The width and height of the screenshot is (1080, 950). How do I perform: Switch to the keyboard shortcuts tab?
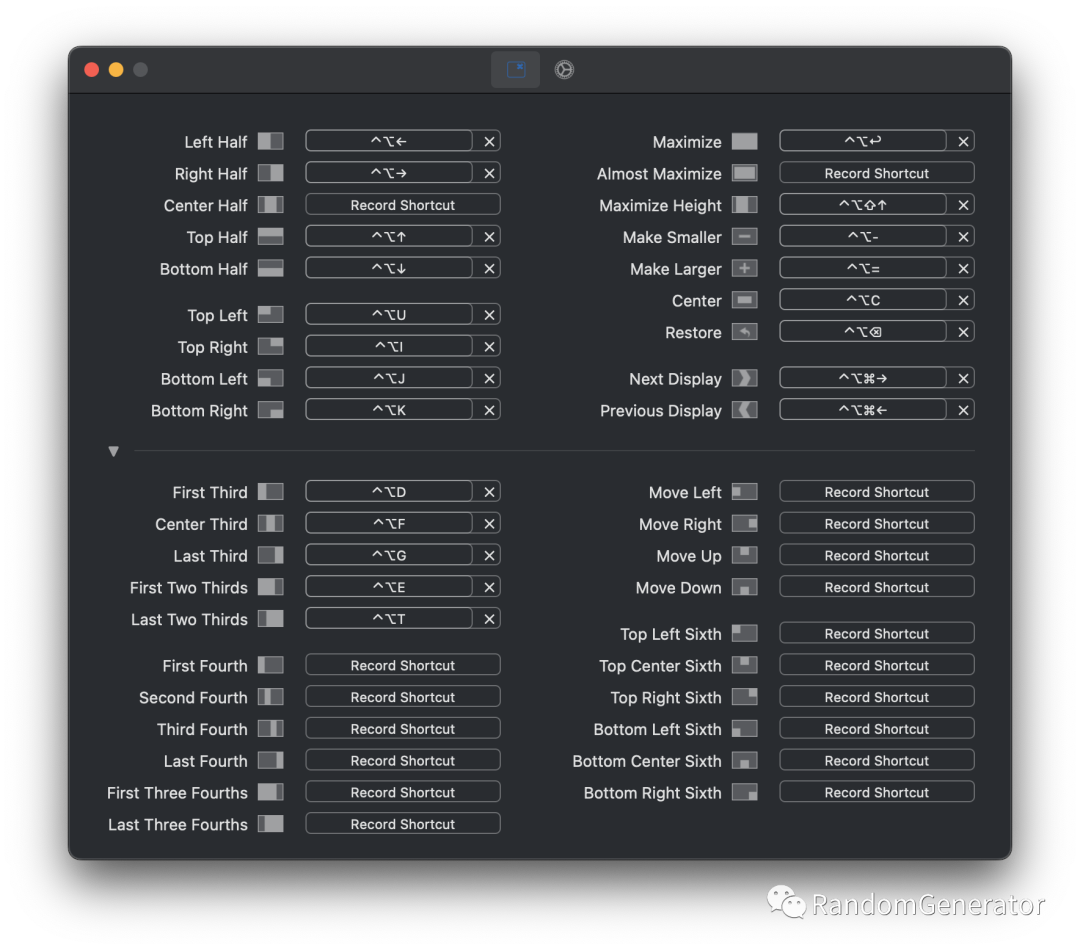coord(516,70)
